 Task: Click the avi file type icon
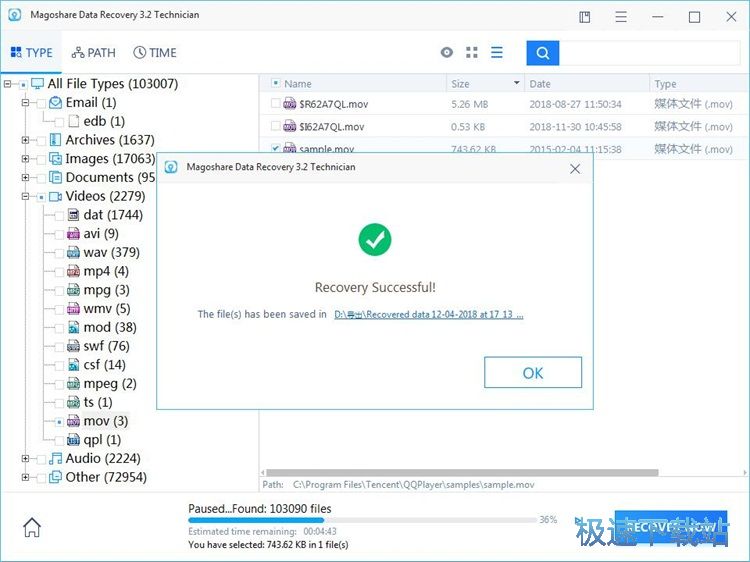[x=73, y=233]
